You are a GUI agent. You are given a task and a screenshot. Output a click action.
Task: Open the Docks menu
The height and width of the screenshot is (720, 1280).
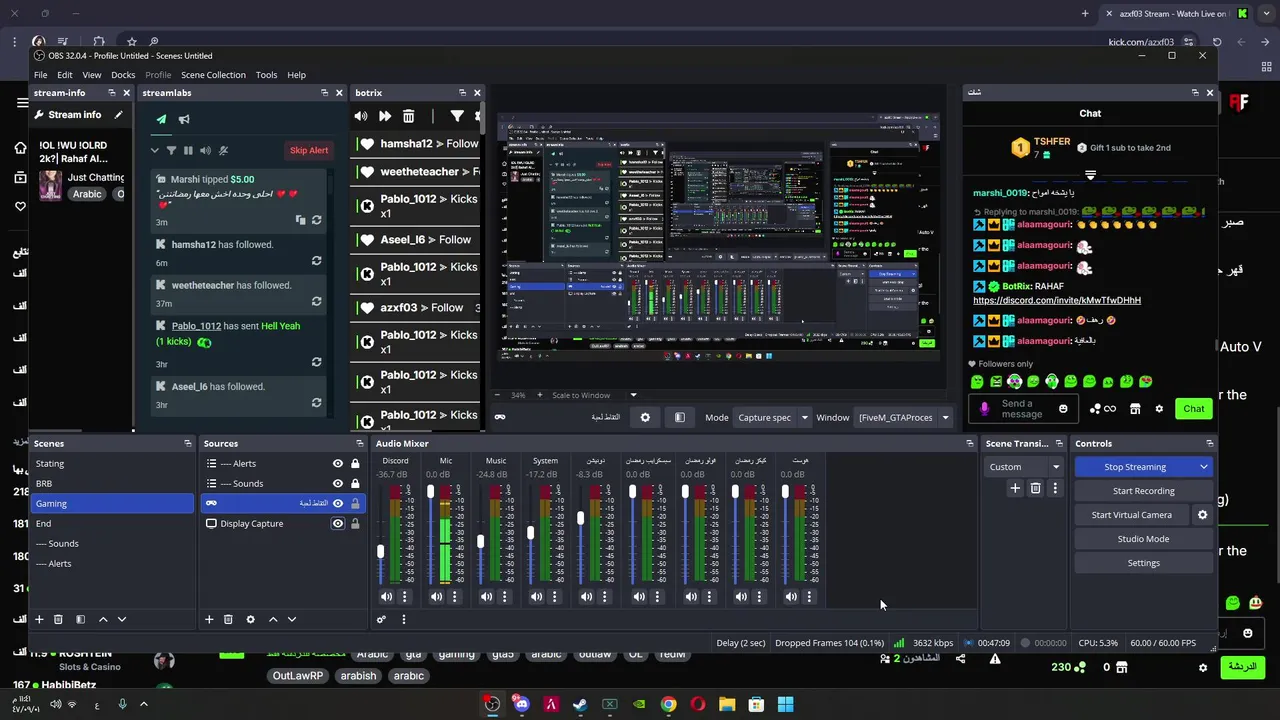123,75
